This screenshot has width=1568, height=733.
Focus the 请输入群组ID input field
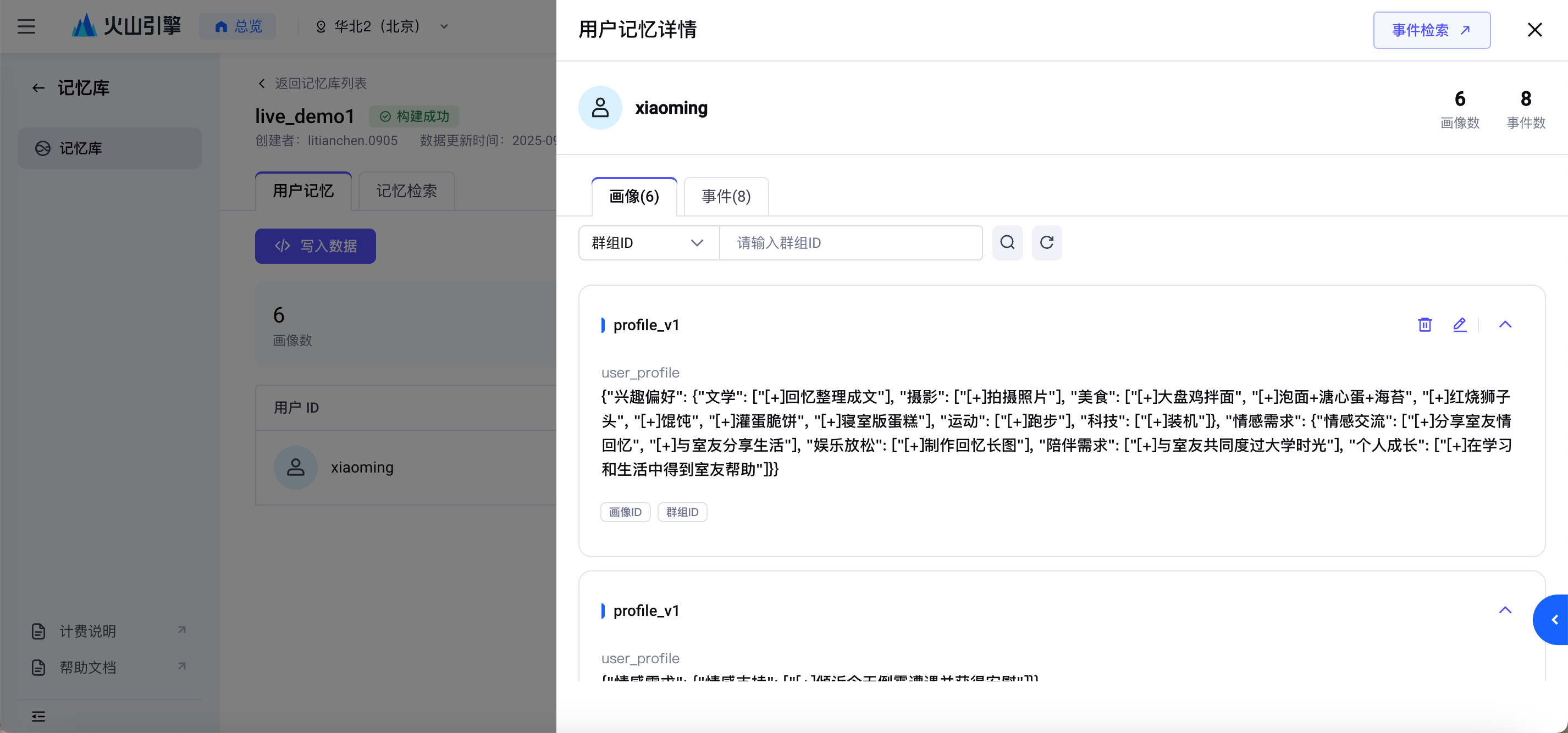point(850,243)
